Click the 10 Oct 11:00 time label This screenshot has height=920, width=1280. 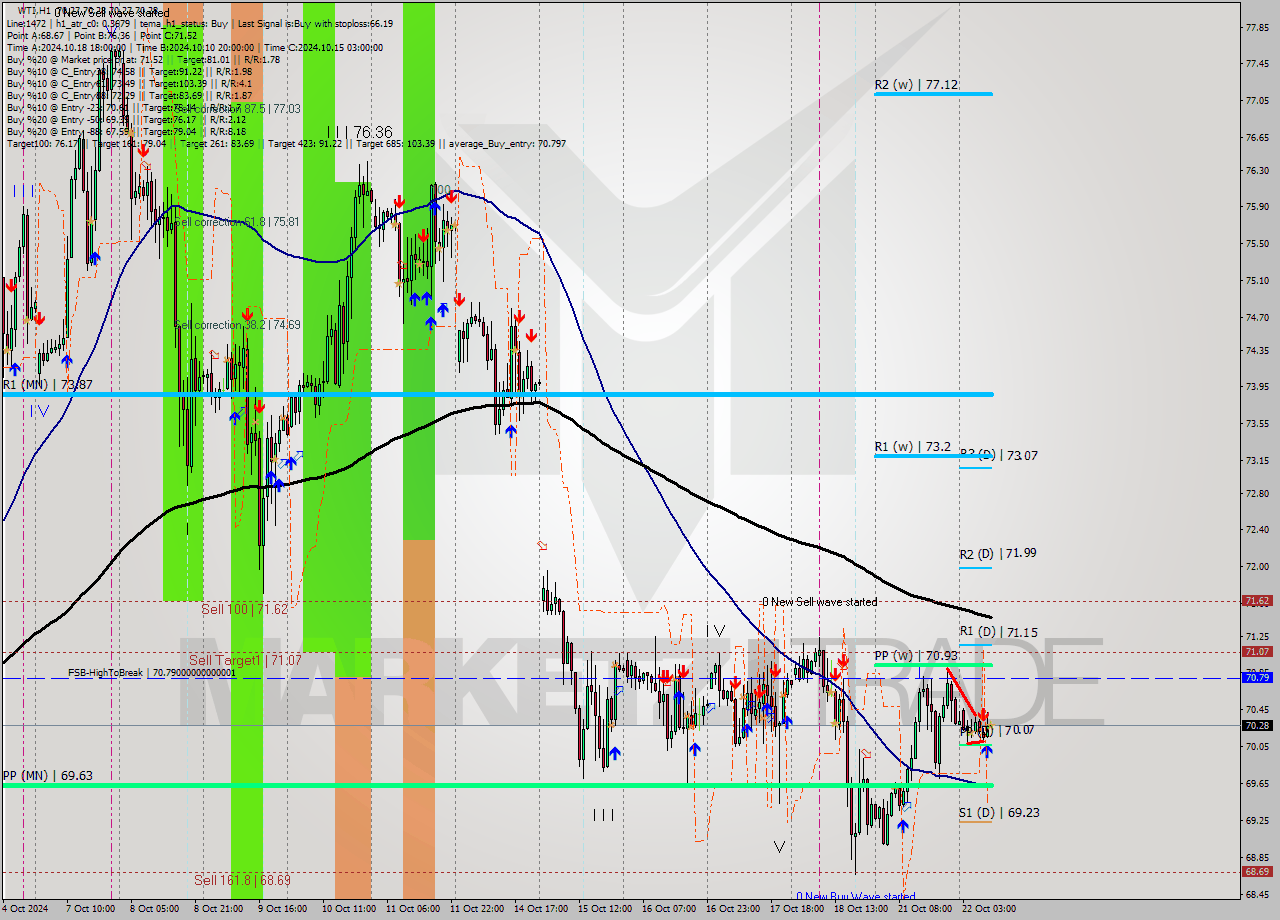click(350, 909)
